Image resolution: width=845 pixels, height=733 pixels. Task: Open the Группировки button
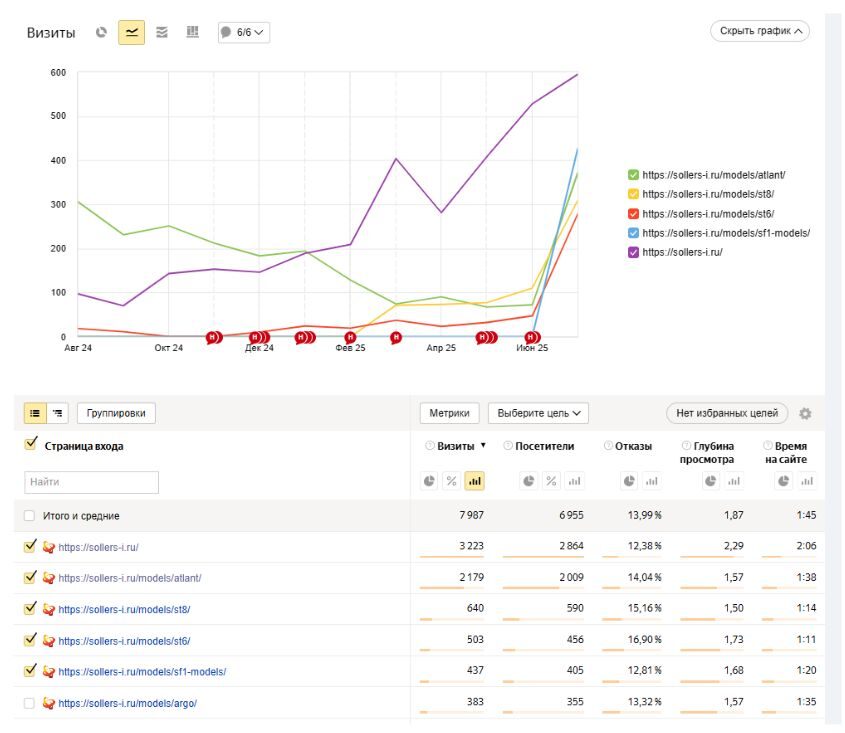tap(116, 413)
